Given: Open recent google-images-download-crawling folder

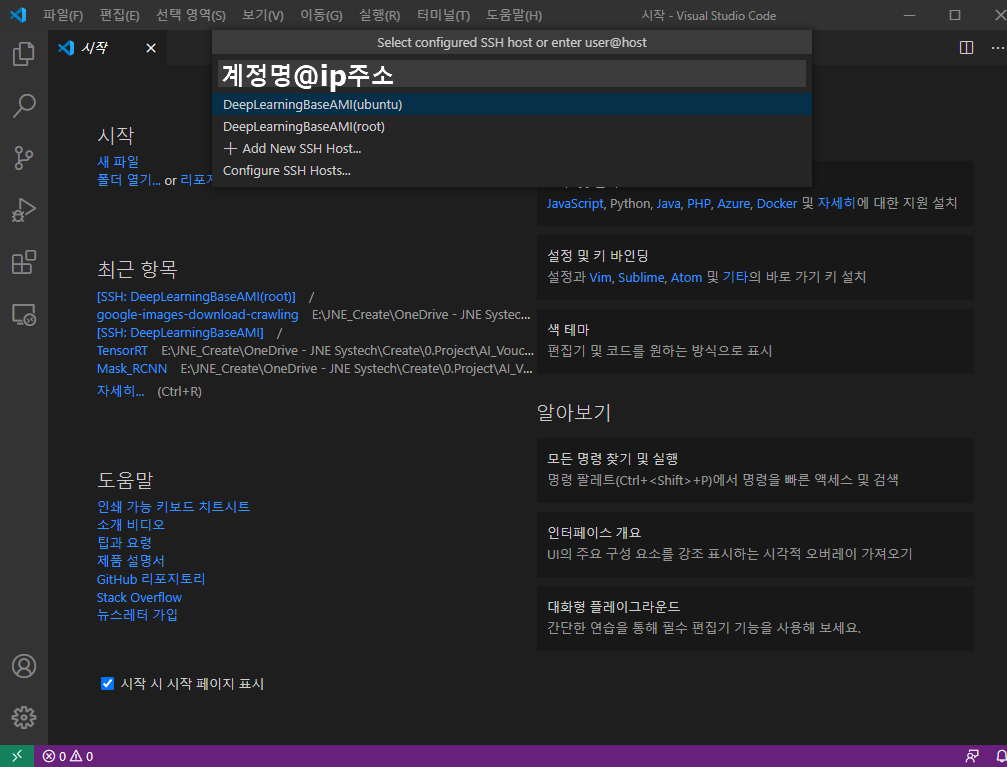Looking at the screenshot, I should coord(197,315).
